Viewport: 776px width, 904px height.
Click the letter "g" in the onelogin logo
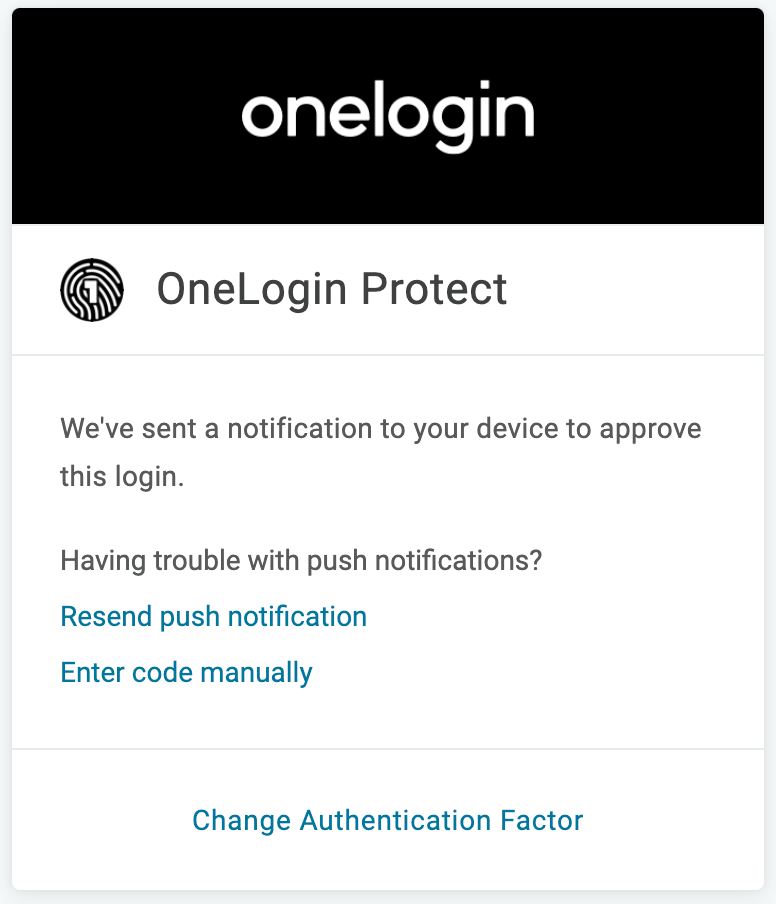click(455, 122)
